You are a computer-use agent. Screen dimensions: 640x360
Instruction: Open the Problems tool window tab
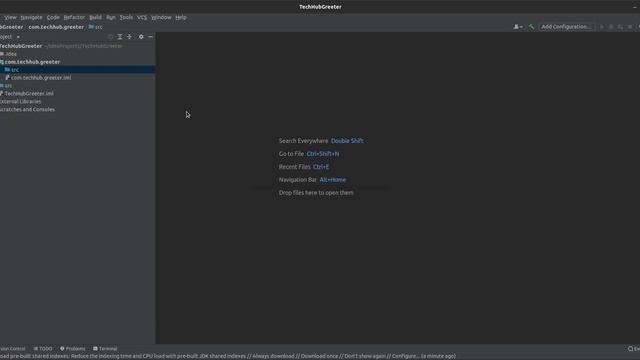tap(73, 349)
